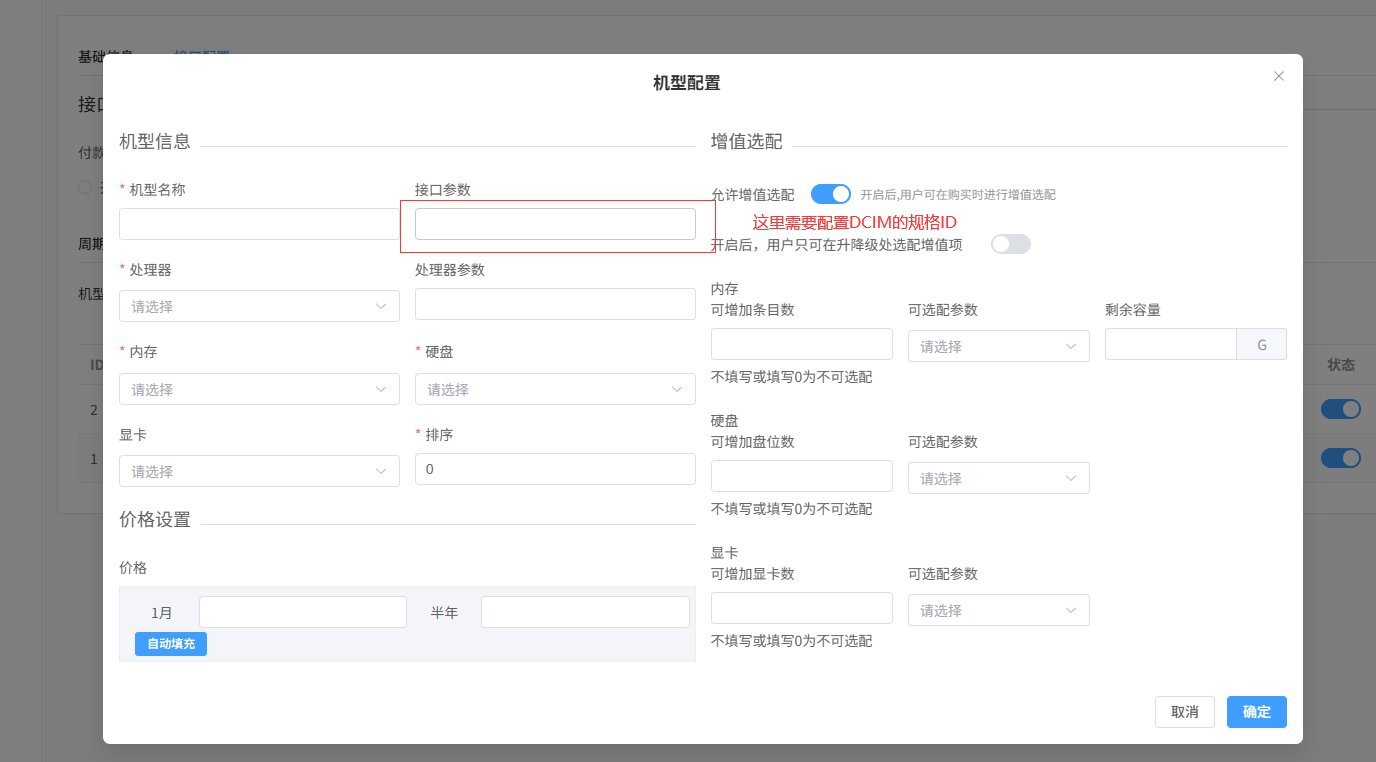Close the 机型配置 dialog with the X icon

point(1278,76)
